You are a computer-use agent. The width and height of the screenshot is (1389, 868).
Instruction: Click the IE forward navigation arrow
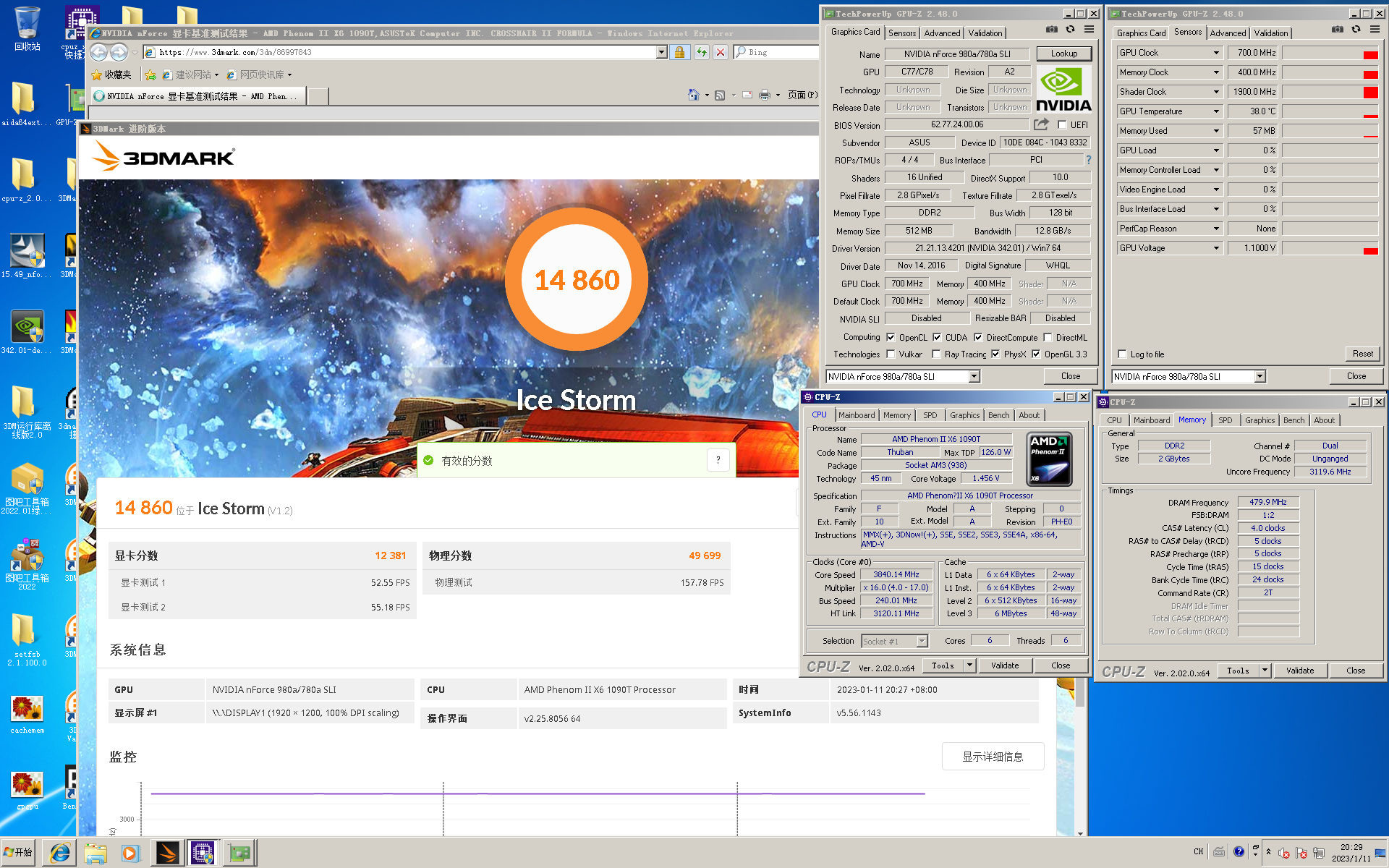(119, 52)
